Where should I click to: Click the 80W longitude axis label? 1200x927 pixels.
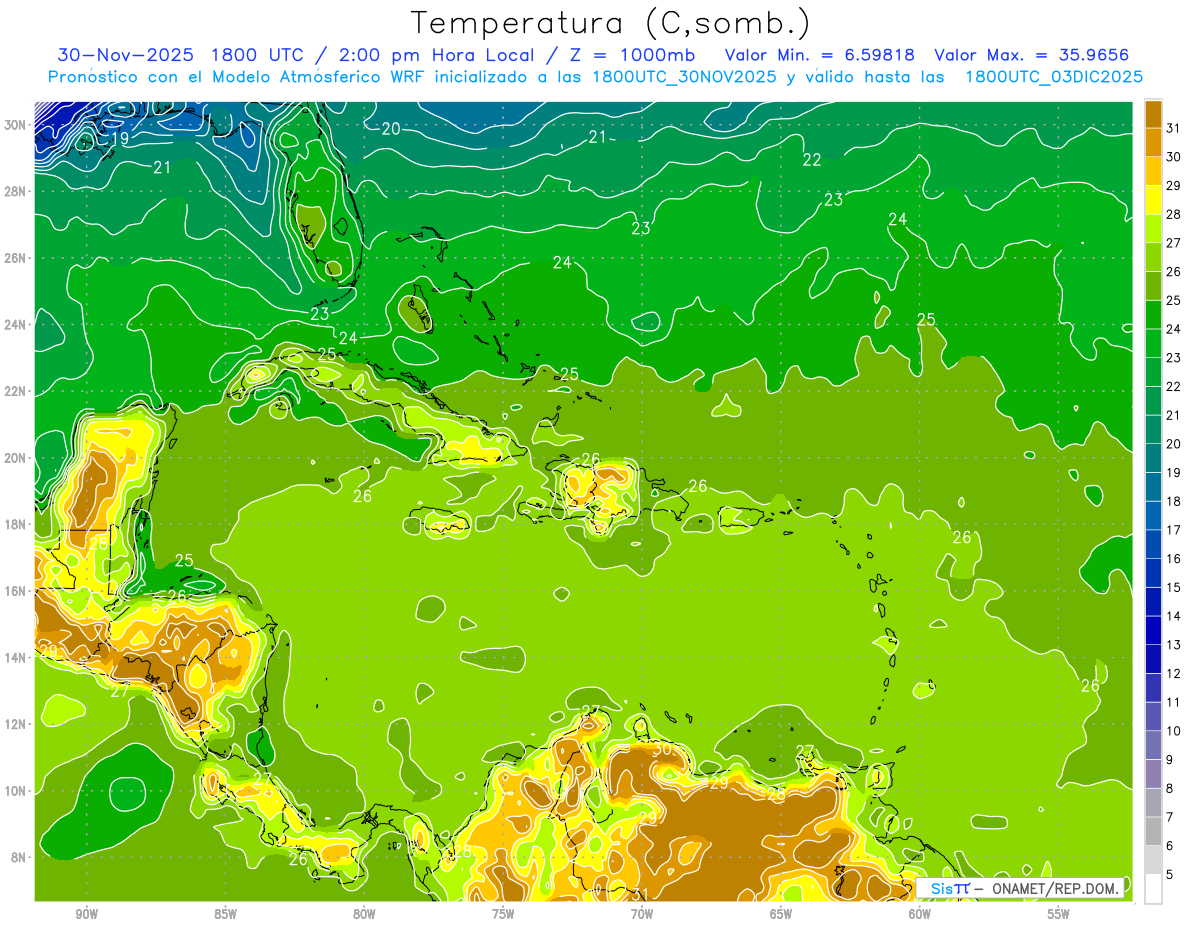(364, 913)
